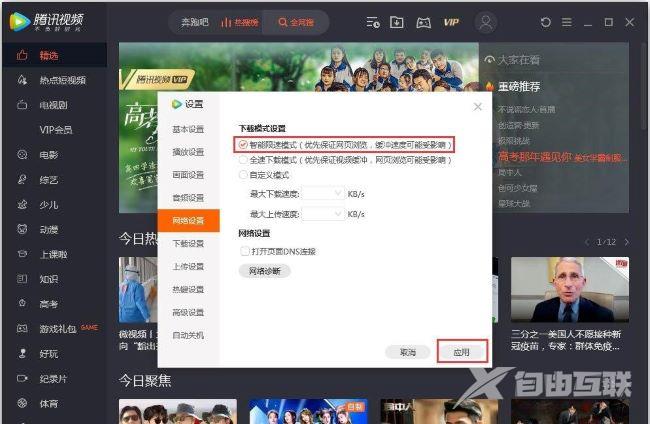Image resolution: width=650 pixels, height=424 pixels.
Task: Open 电影 in the left sidebar
Action: (55, 155)
